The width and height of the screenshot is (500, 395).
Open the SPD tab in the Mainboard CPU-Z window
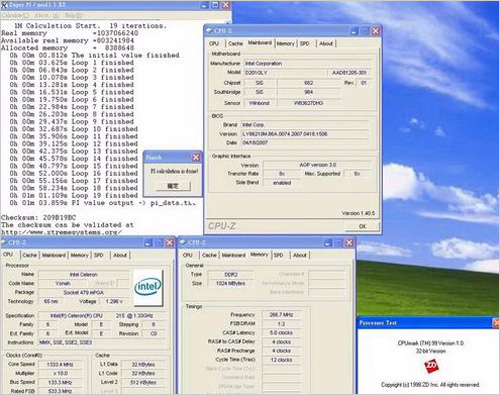[x=305, y=43]
